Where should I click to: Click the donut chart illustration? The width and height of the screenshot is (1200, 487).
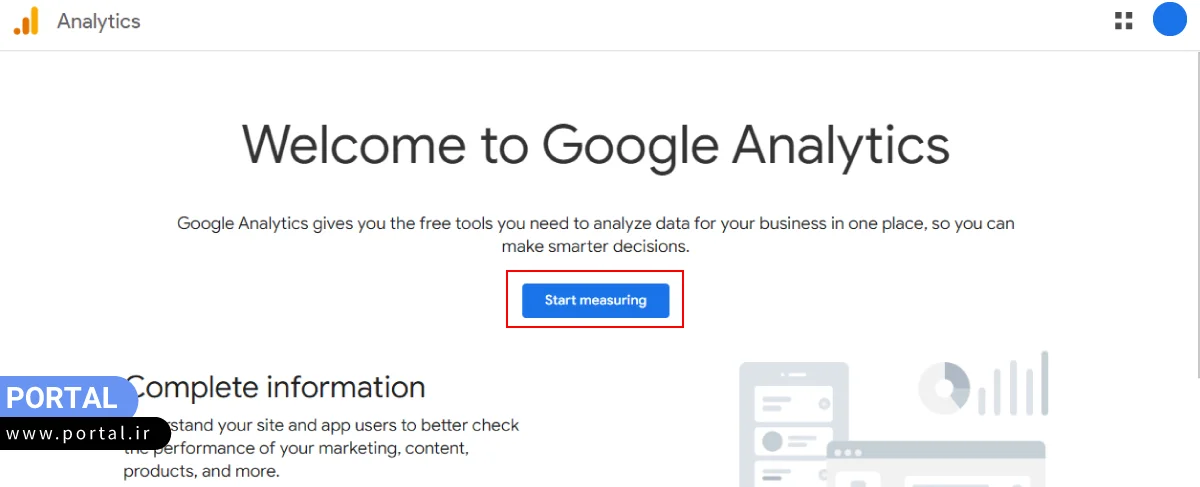point(945,387)
